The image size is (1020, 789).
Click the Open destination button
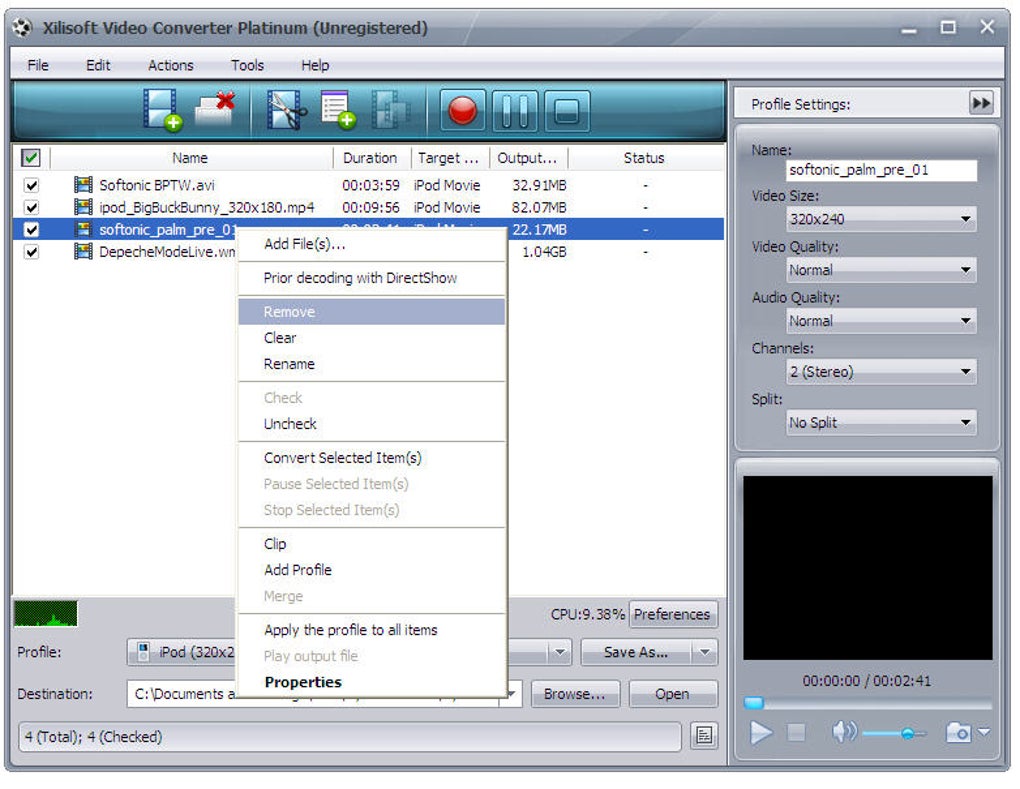tap(672, 694)
